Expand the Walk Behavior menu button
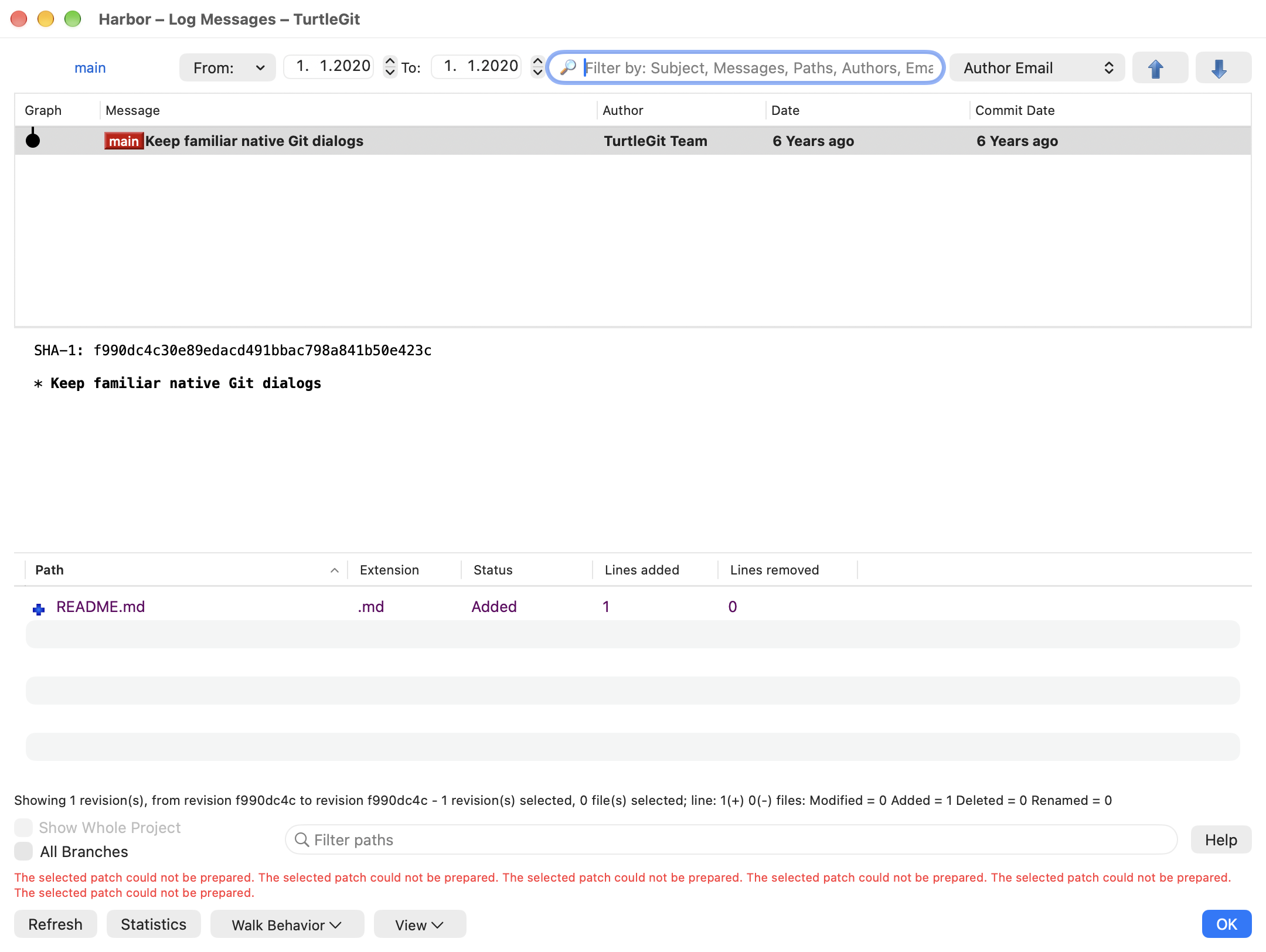The width and height of the screenshot is (1266, 952). [287, 924]
